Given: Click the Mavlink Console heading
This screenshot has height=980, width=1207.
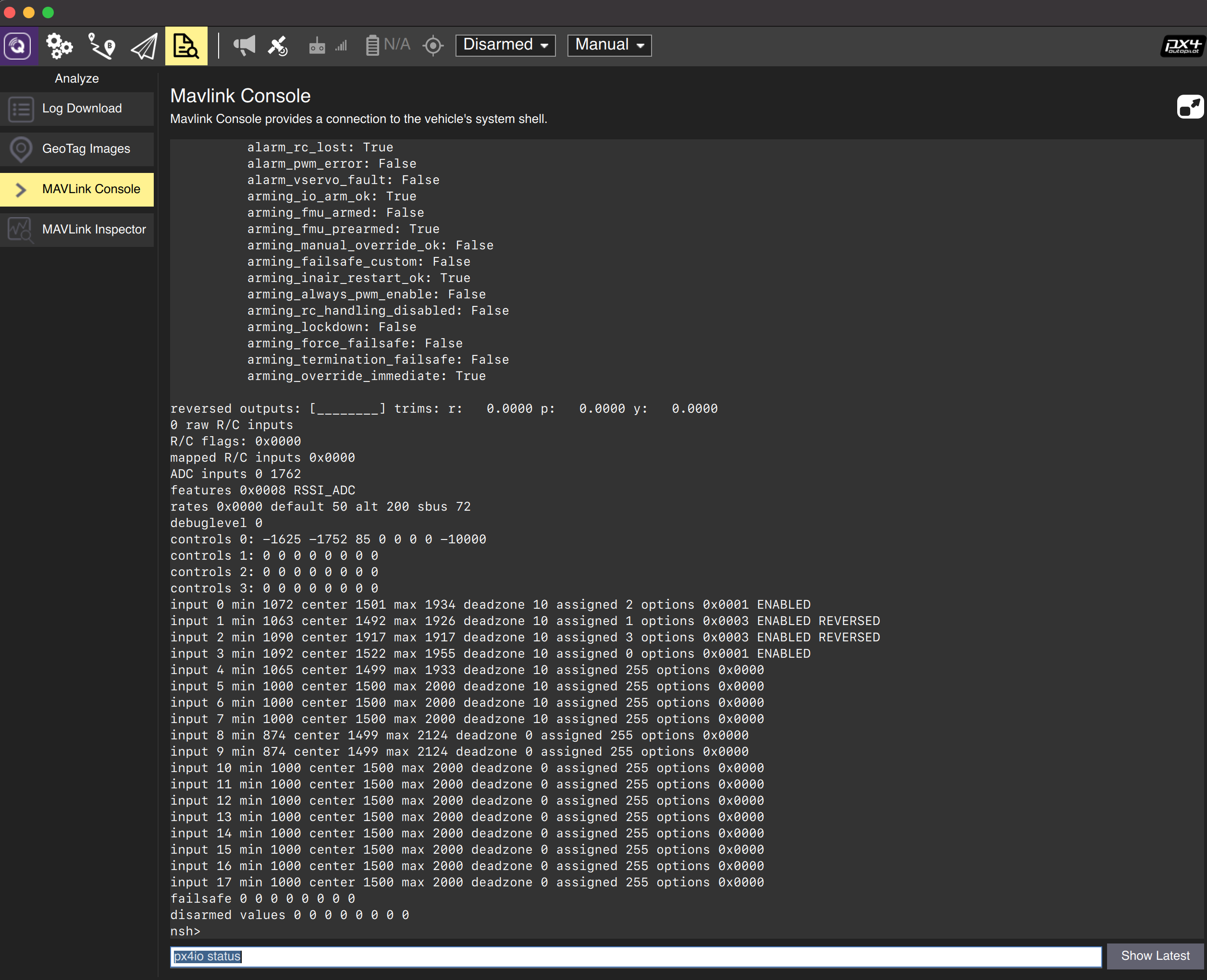Looking at the screenshot, I should (x=240, y=96).
